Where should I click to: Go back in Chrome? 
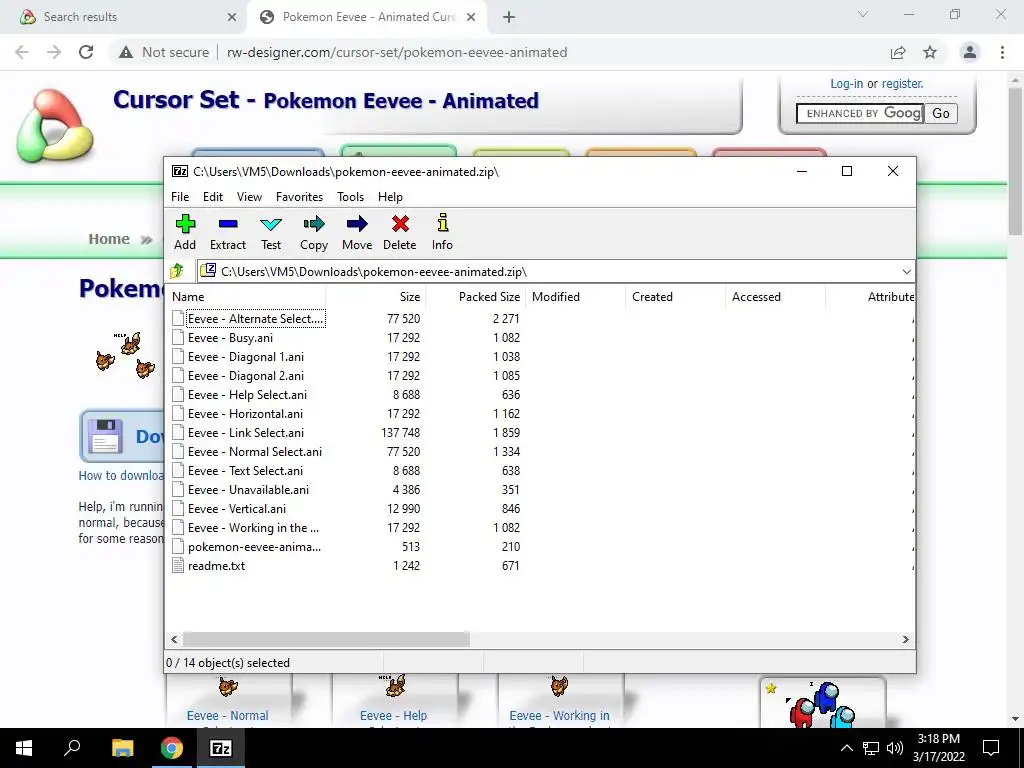tap(22, 52)
